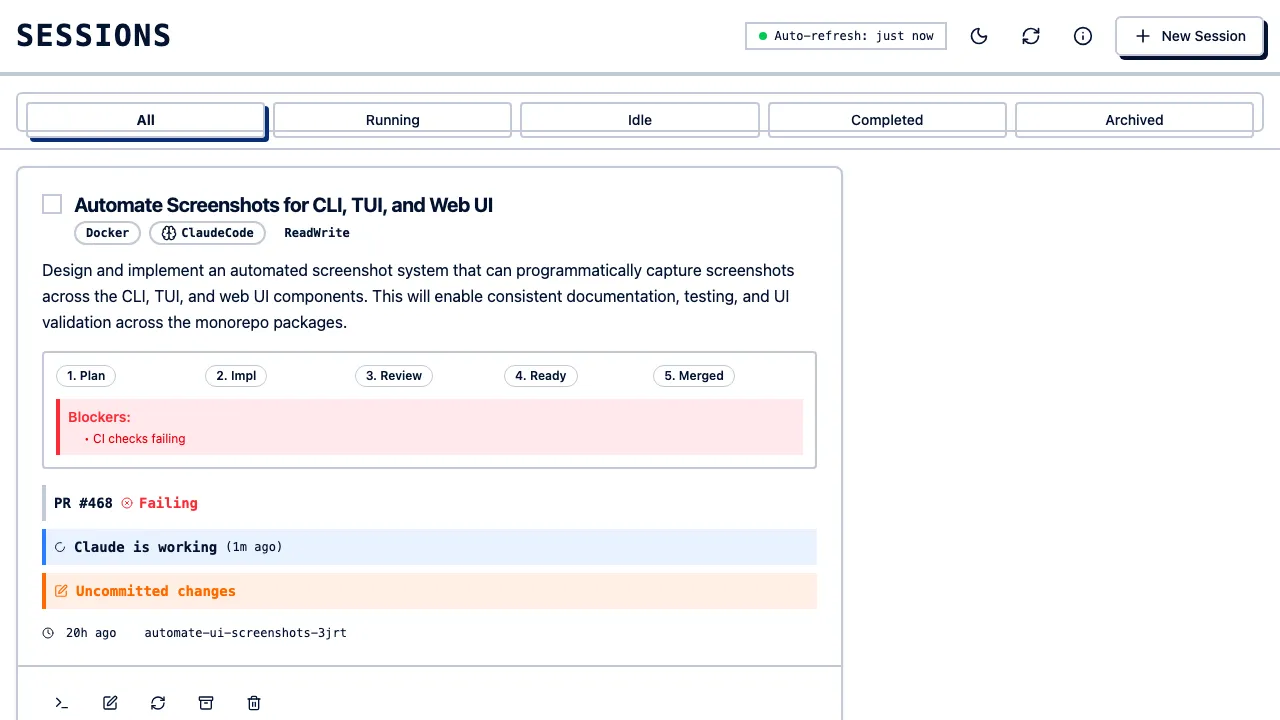Open PR #468
This screenshot has width=1280, height=720.
click(x=83, y=503)
